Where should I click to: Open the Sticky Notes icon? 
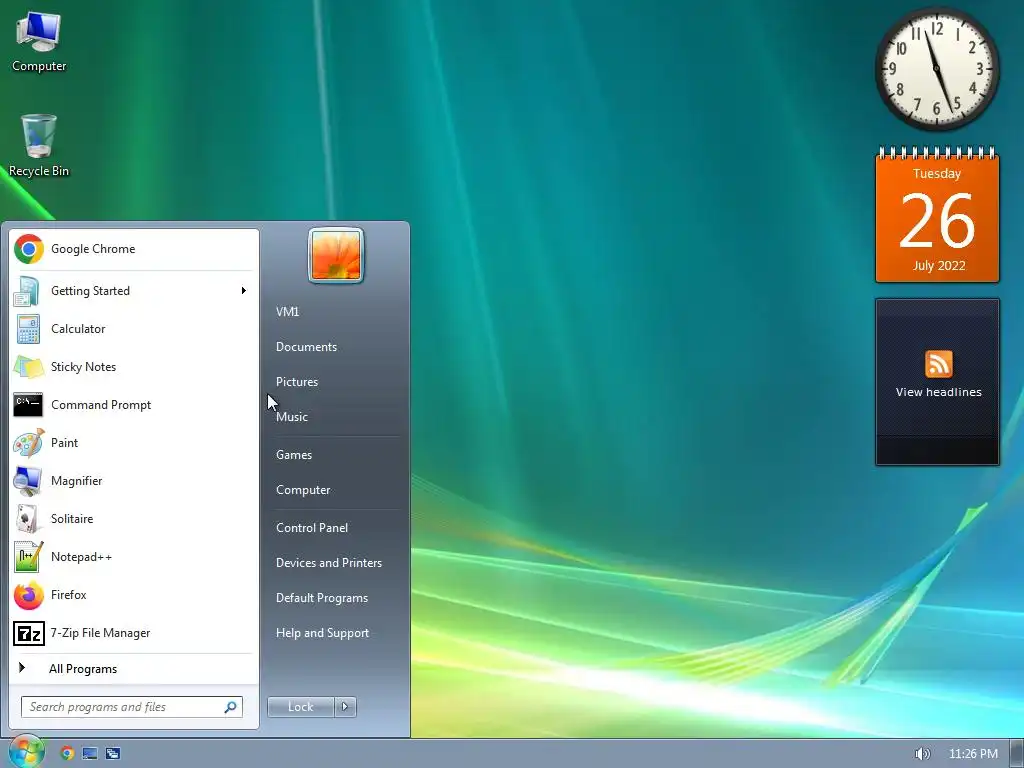(29, 367)
